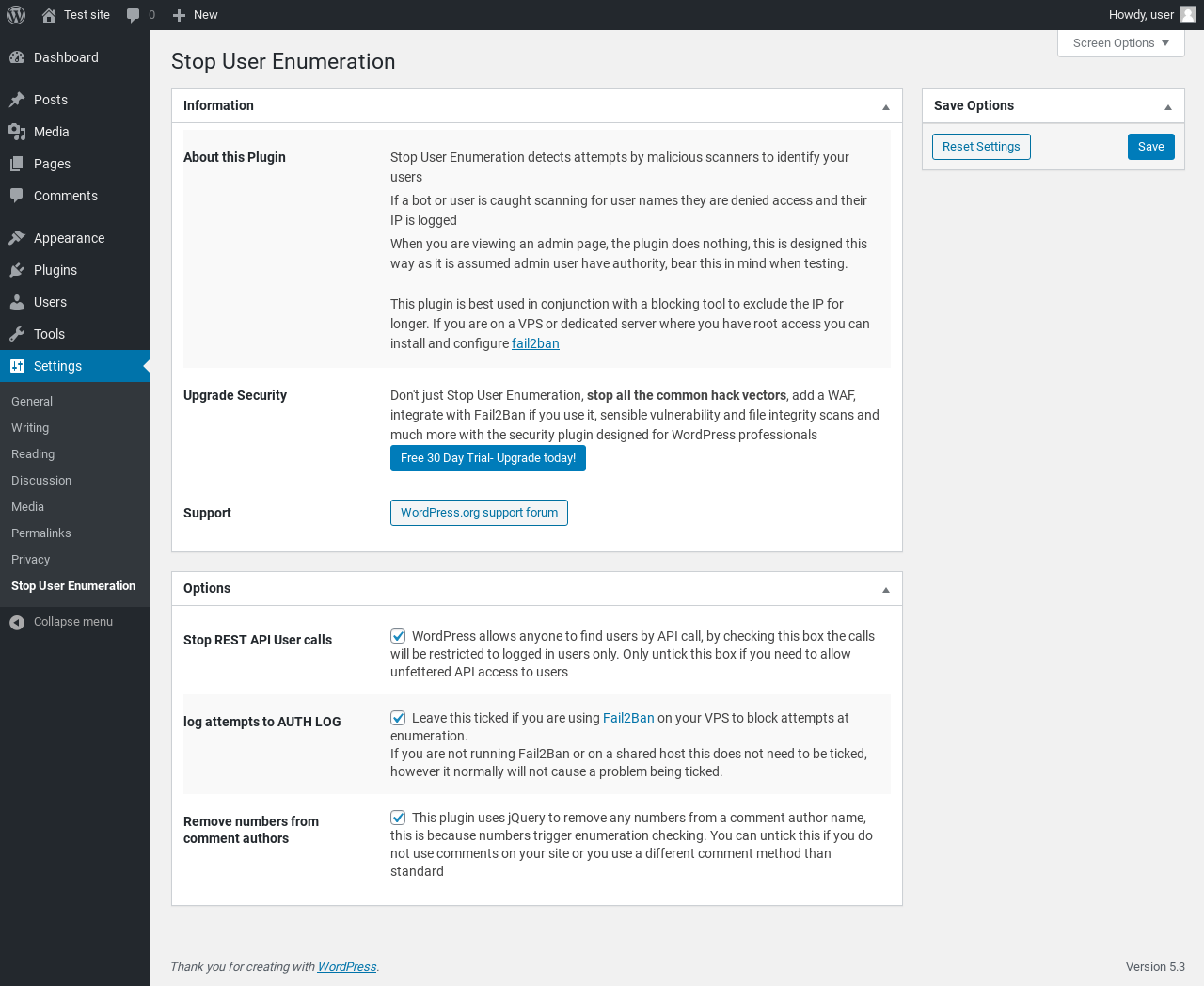This screenshot has height=986, width=1204.
Task: Toggle the Stop REST API User calls checkbox
Action: (x=398, y=636)
